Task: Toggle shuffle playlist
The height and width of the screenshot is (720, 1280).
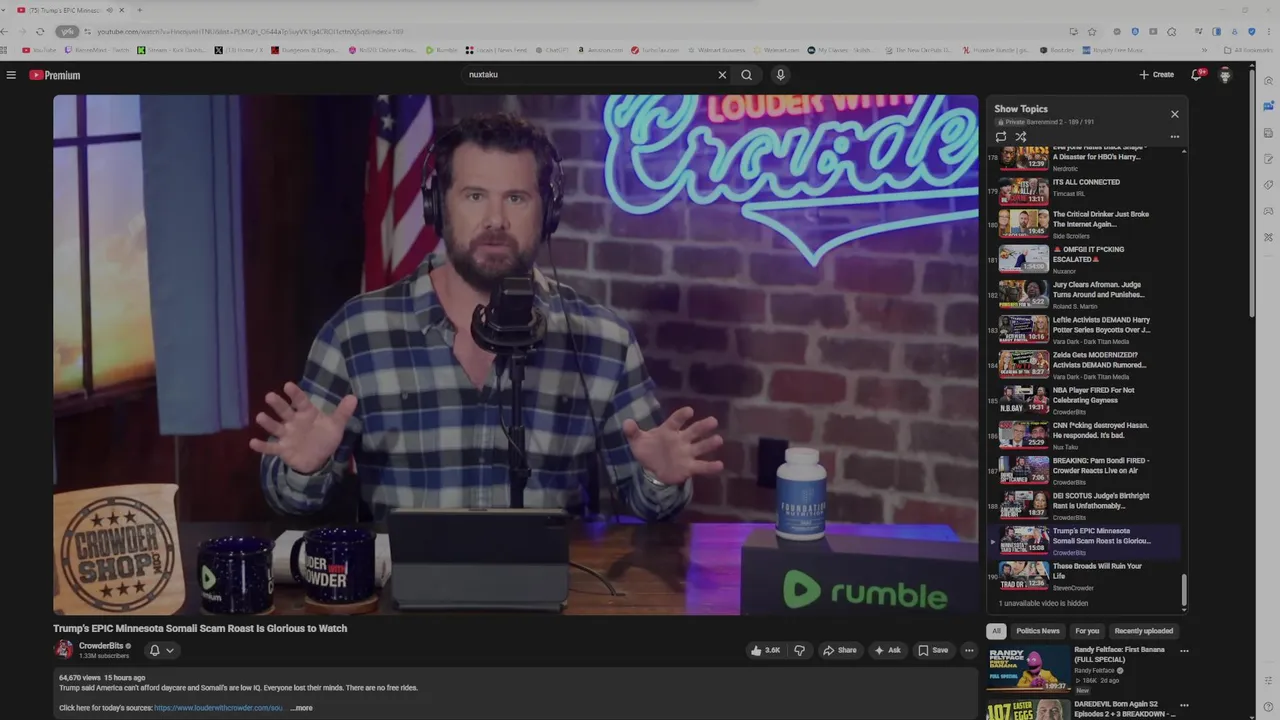Action: pos(1021,137)
